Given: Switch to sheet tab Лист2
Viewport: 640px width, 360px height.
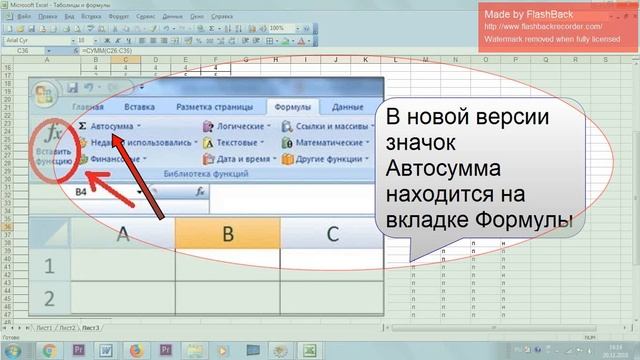Looking at the screenshot, I should [x=67, y=328].
